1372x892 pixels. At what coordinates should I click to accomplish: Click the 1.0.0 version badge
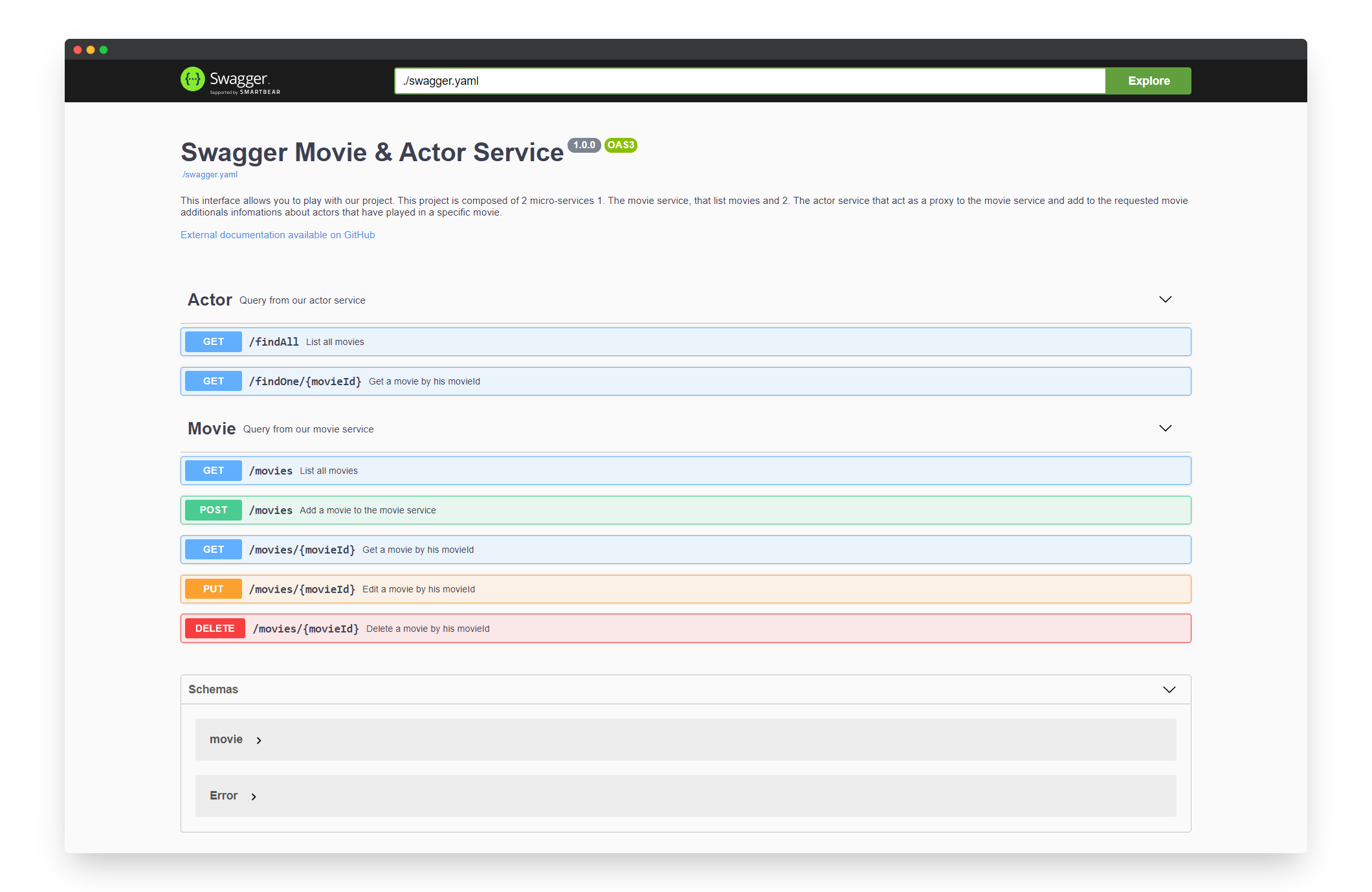click(x=584, y=145)
